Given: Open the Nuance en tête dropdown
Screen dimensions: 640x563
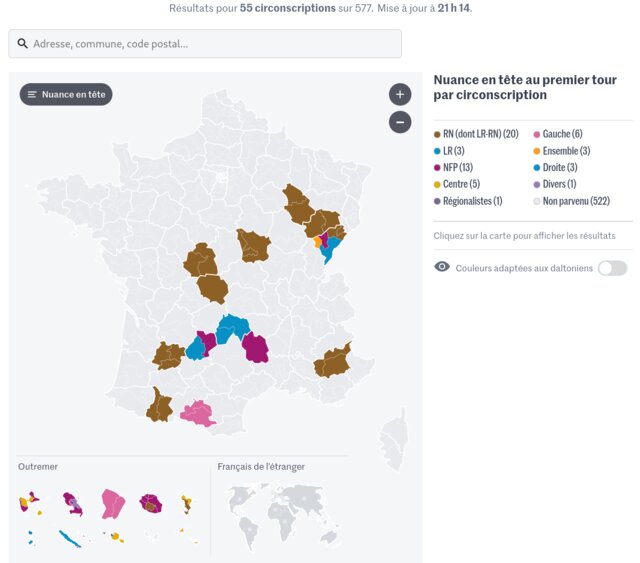Looking at the screenshot, I should 66,95.
